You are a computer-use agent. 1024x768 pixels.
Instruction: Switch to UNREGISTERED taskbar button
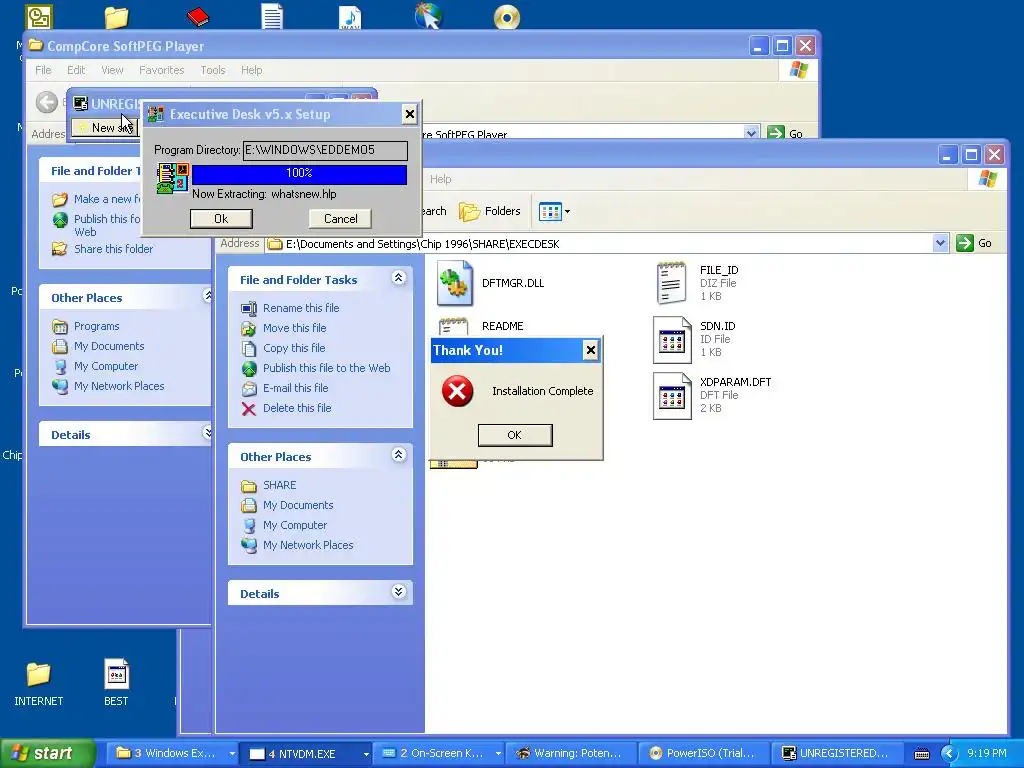coord(836,753)
